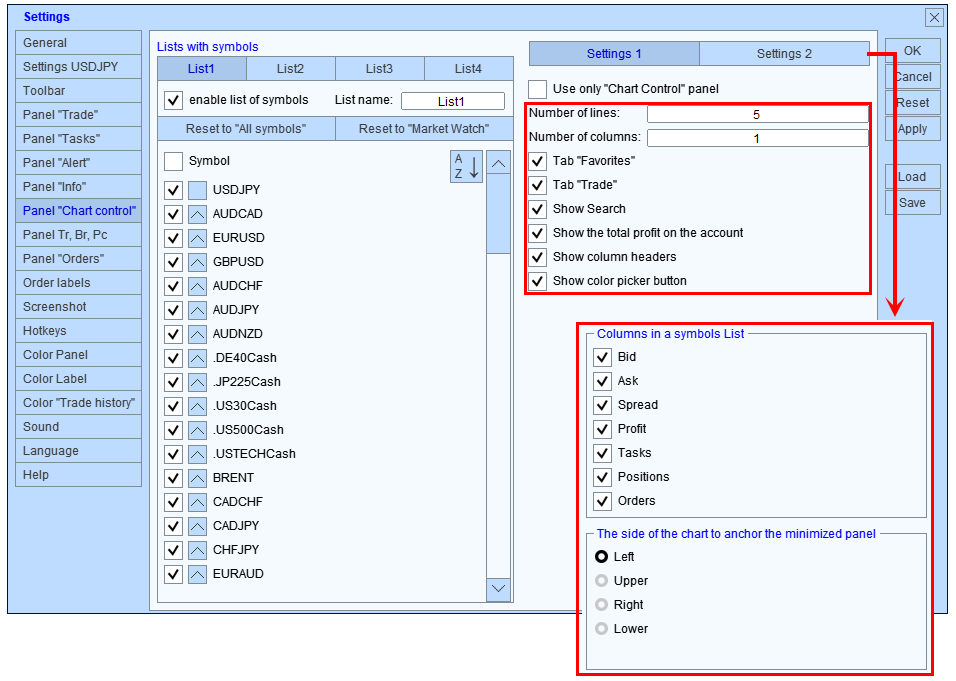Disable the Spread column checkbox
The height and width of the screenshot is (681, 956).
click(602, 405)
